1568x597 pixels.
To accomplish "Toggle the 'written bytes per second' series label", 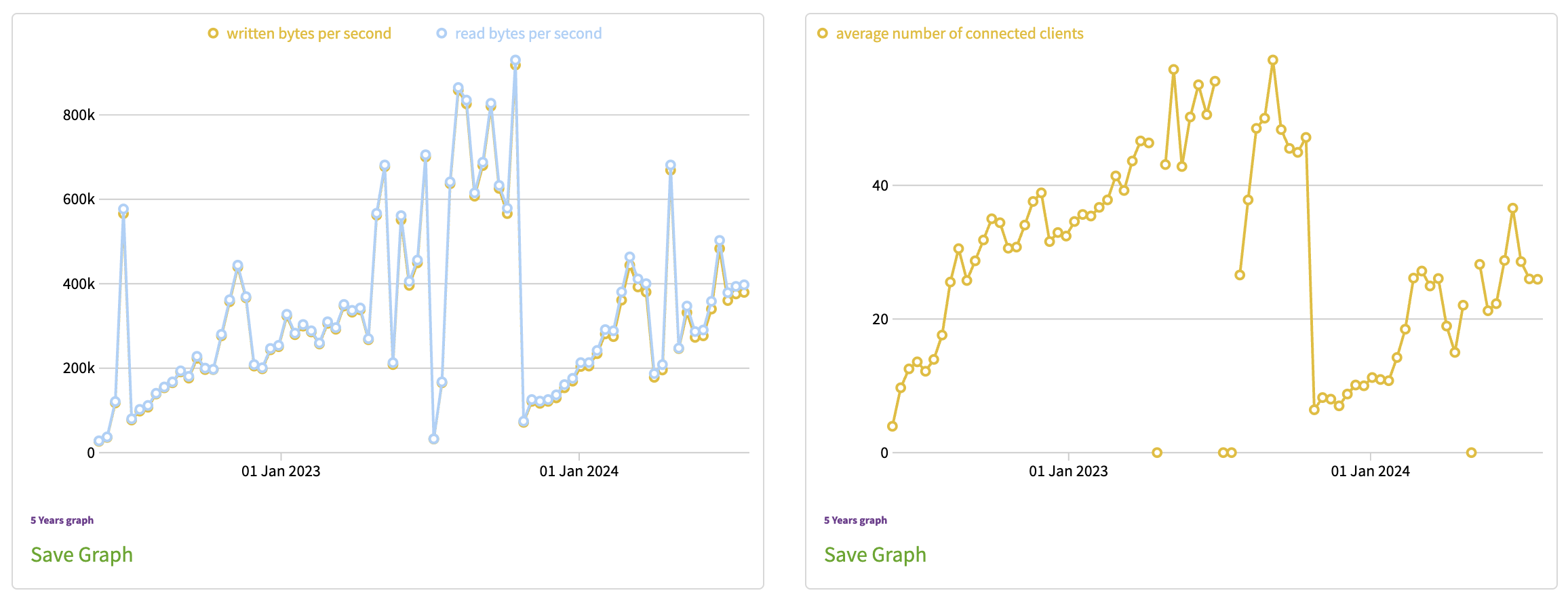I will pyautogui.click(x=309, y=33).
